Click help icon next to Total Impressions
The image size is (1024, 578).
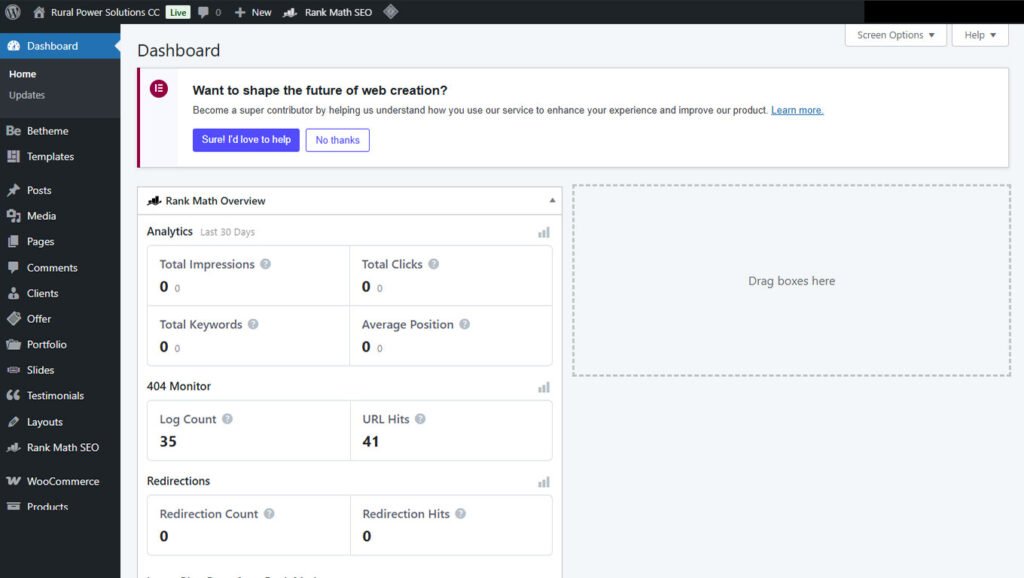point(265,264)
